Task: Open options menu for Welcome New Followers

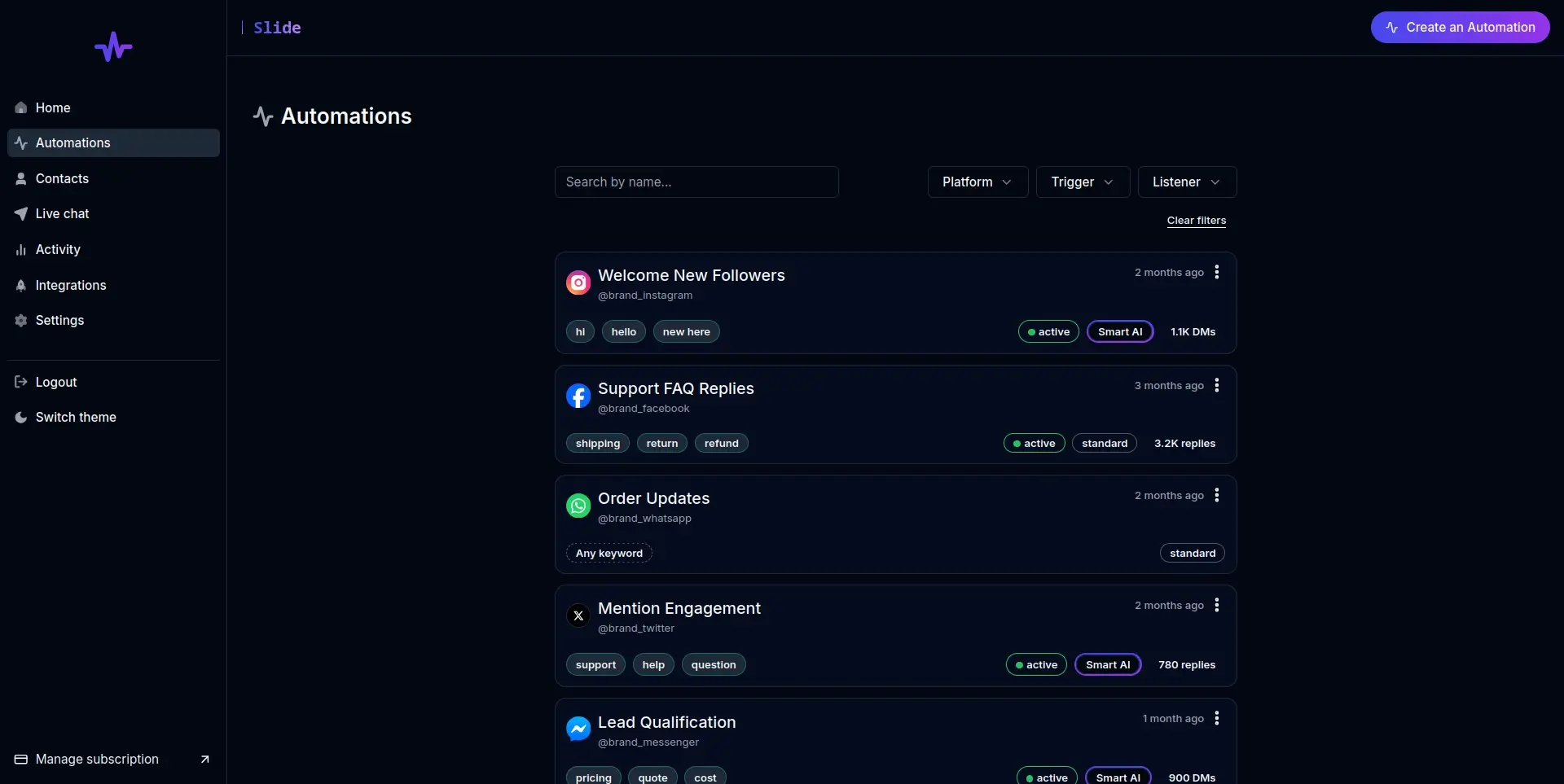Action: [1216, 272]
